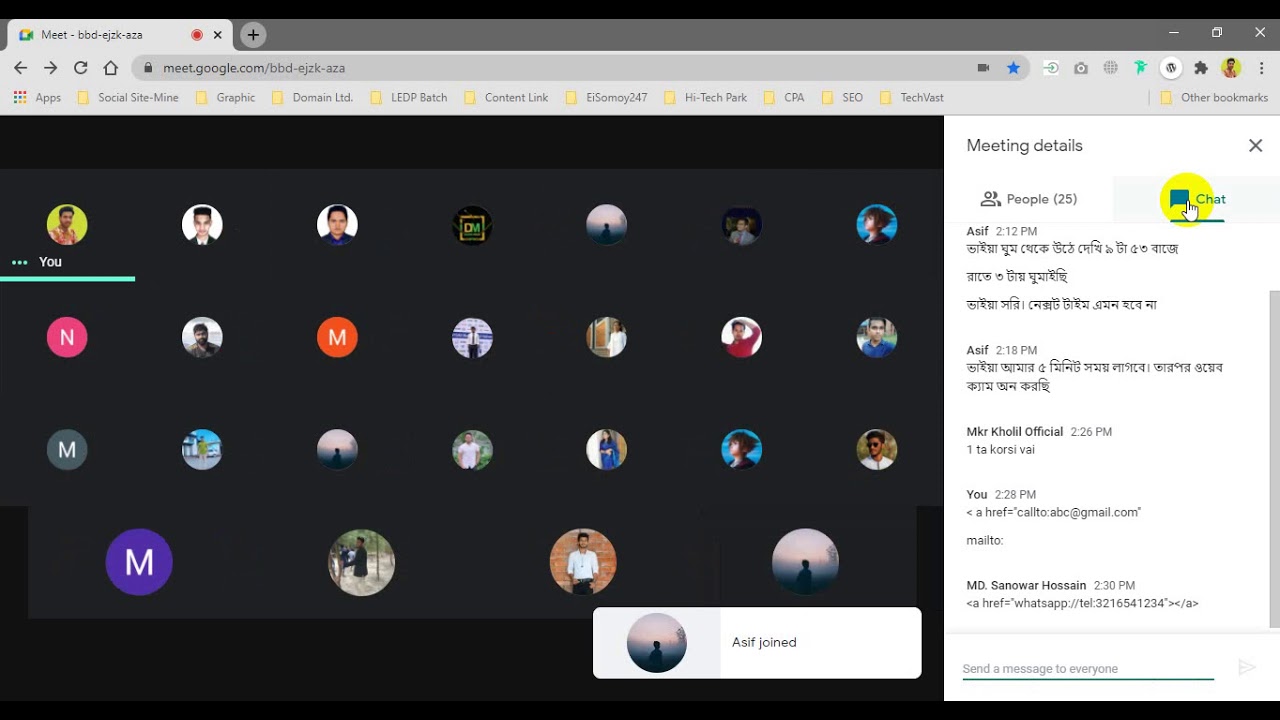Click the camera indicator in address bar
This screenshot has height=720, width=1280.
(983, 68)
